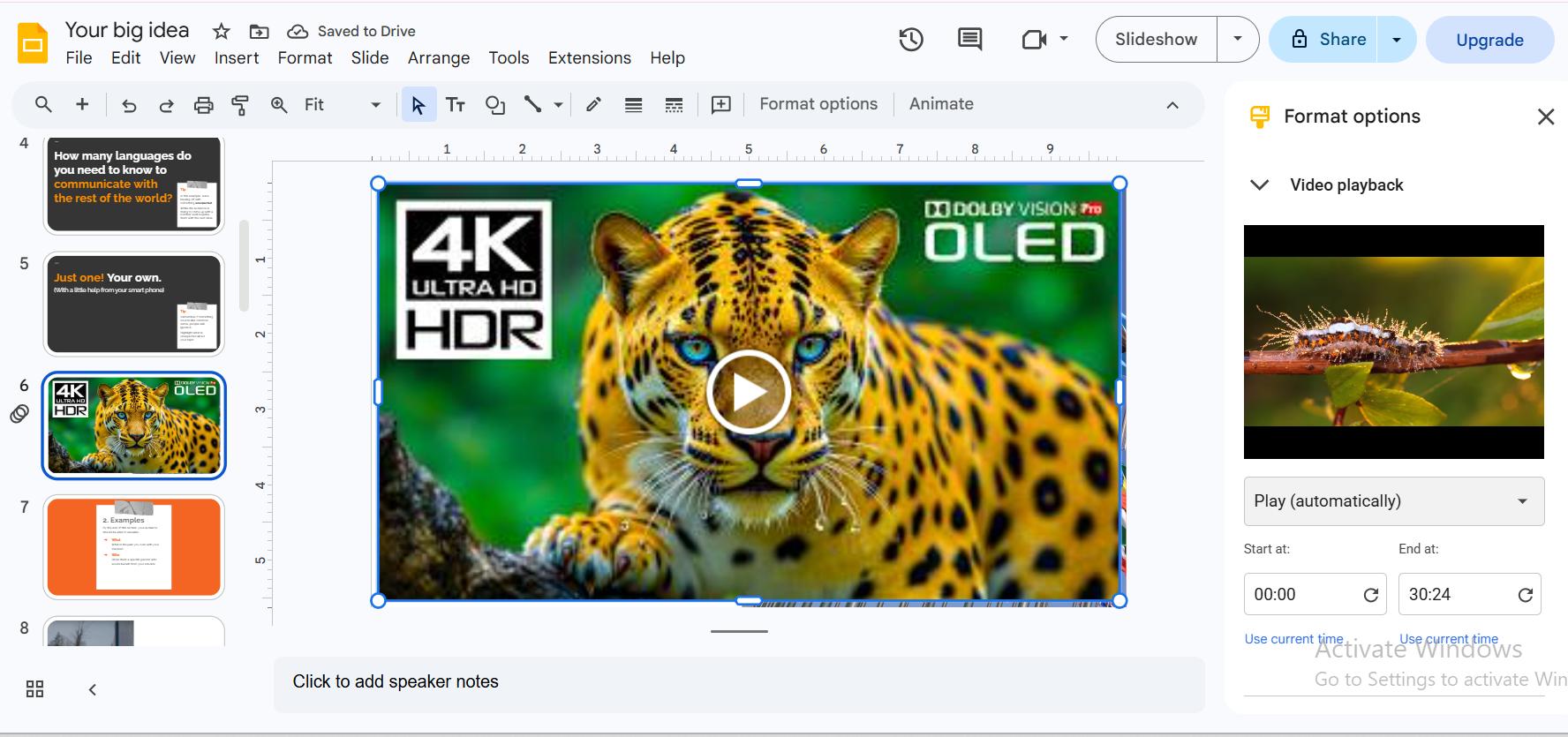Add a new slide
This screenshot has width=1568, height=737.
pyautogui.click(x=82, y=104)
